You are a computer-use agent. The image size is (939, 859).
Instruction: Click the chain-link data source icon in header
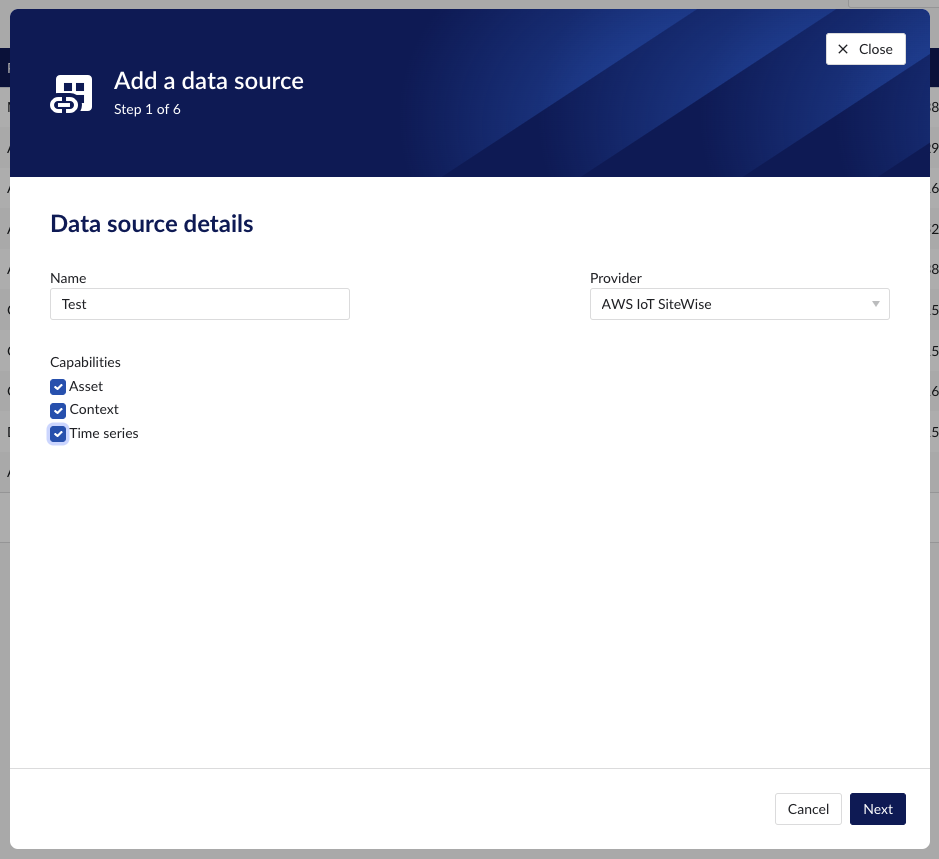(x=71, y=93)
